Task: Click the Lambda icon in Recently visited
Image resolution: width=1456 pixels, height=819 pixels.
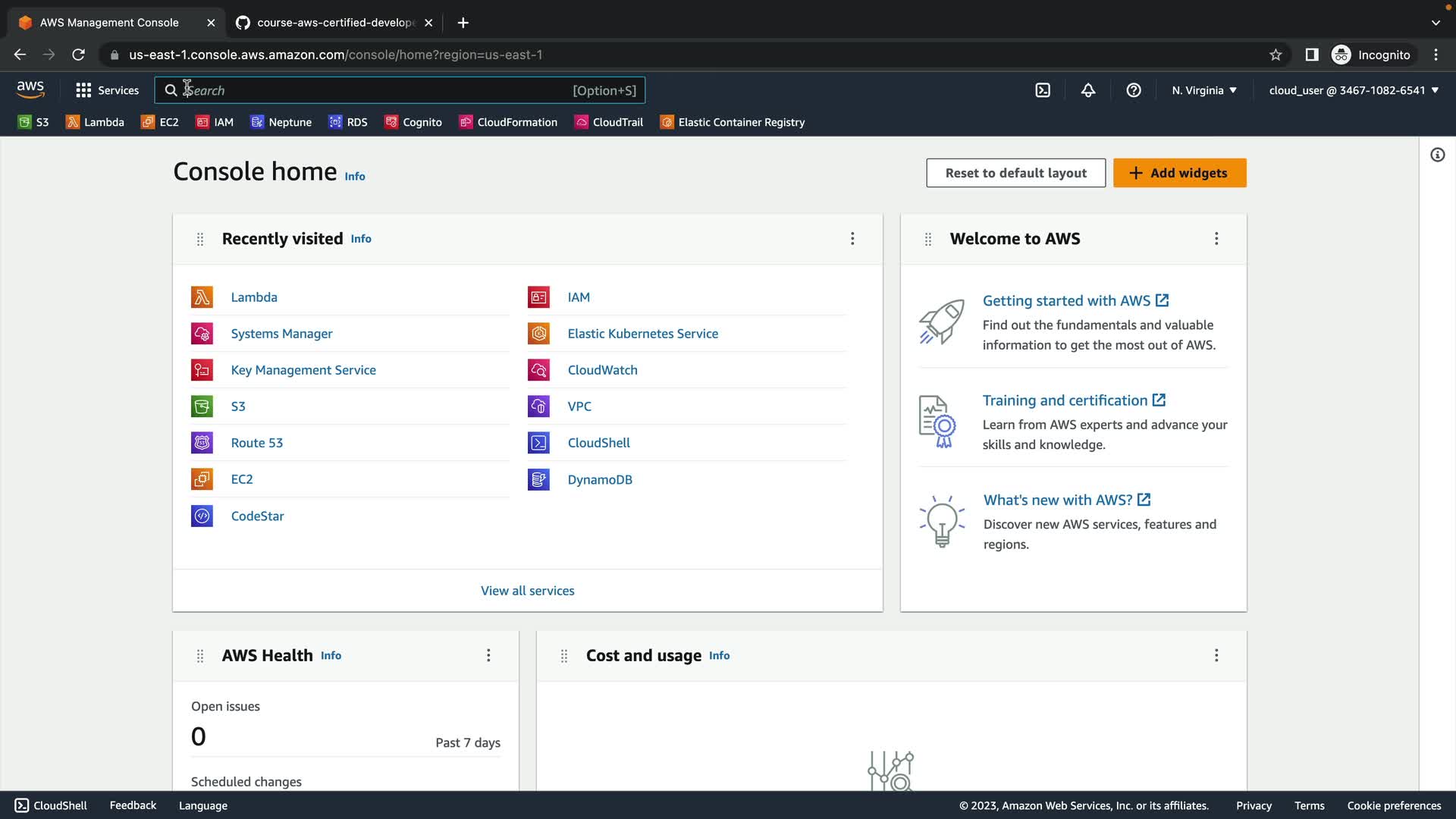Action: coord(202,297)
